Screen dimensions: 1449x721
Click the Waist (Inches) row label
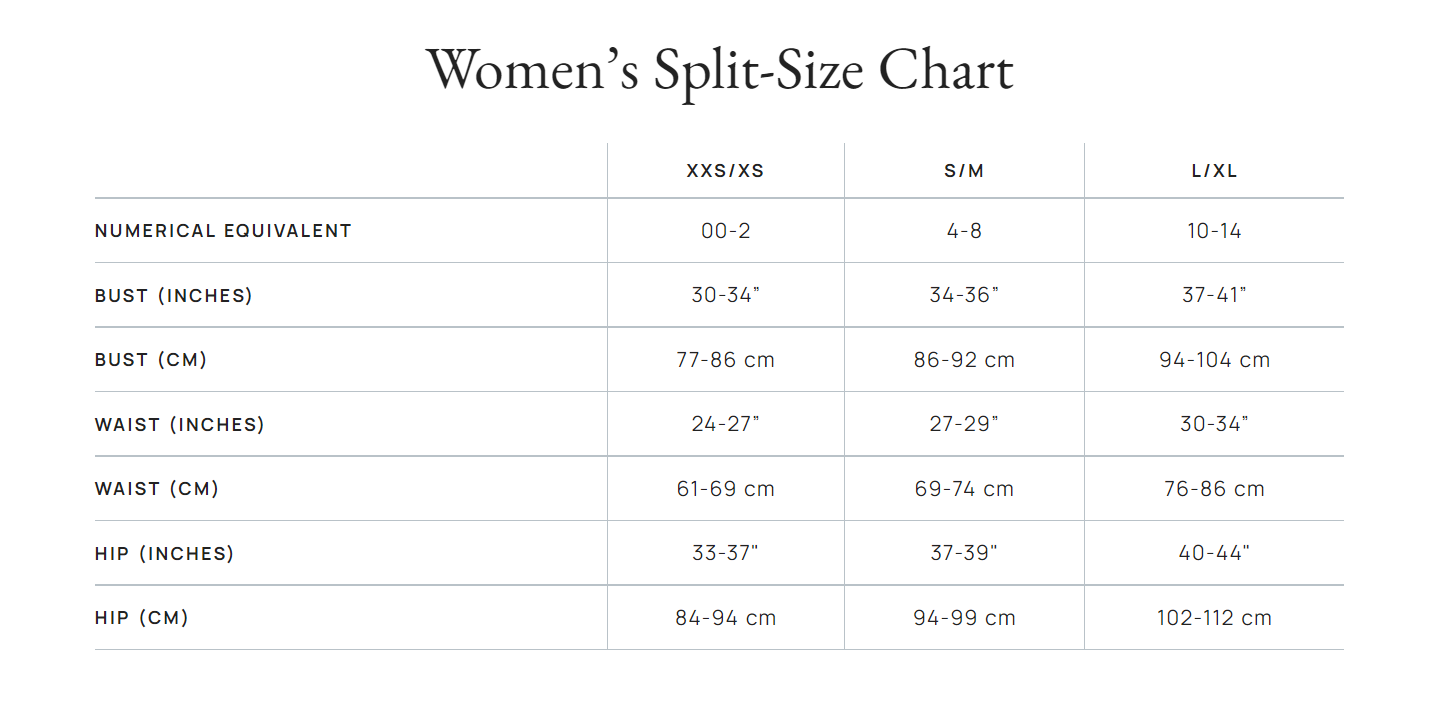180,425
